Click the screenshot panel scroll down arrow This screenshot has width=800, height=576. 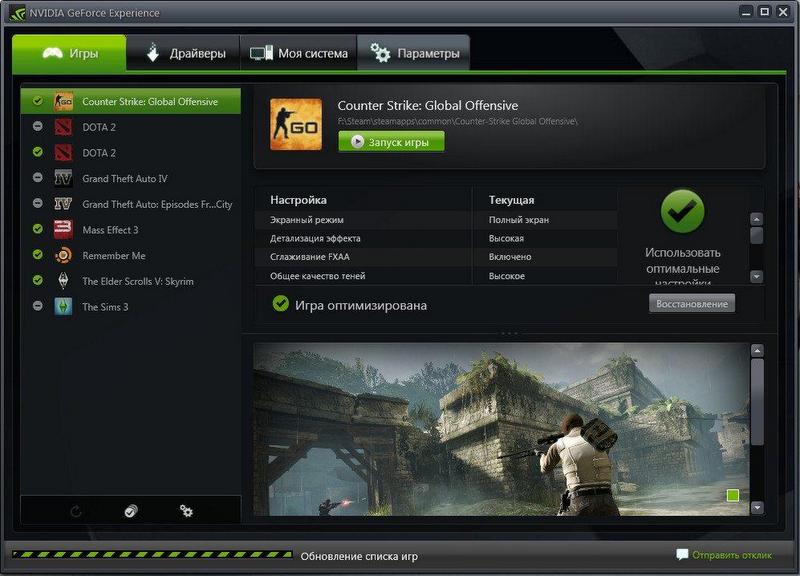click(x=757, y=508)
